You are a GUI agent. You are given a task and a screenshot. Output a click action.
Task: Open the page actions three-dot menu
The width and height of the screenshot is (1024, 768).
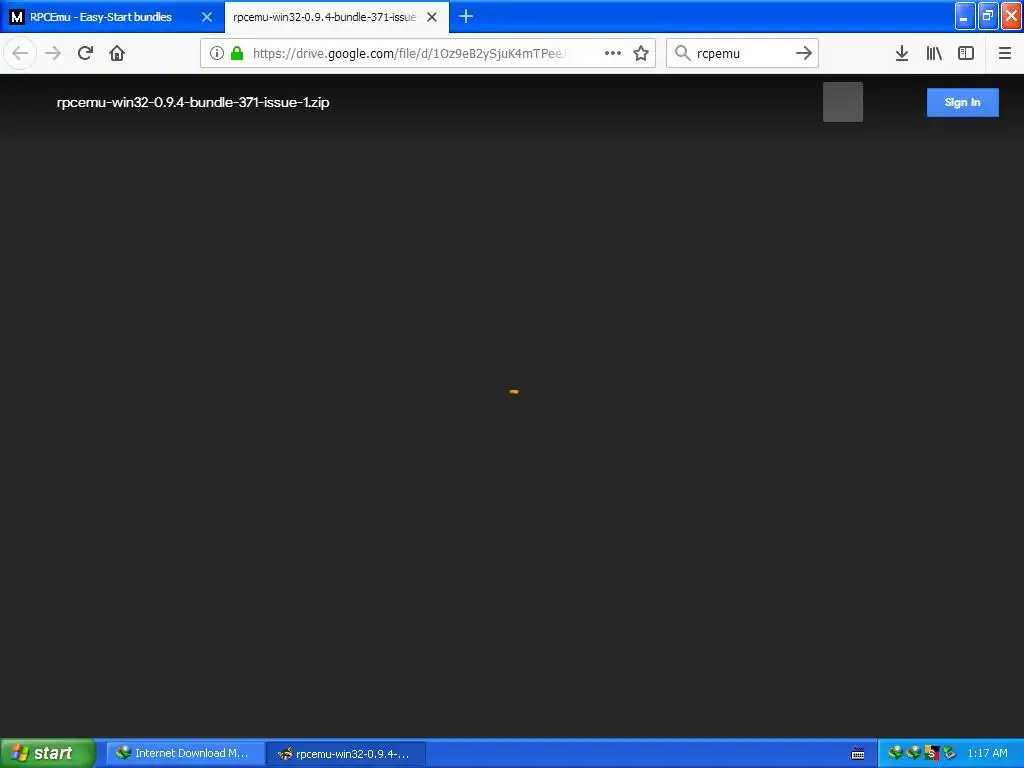click(613, 53)
